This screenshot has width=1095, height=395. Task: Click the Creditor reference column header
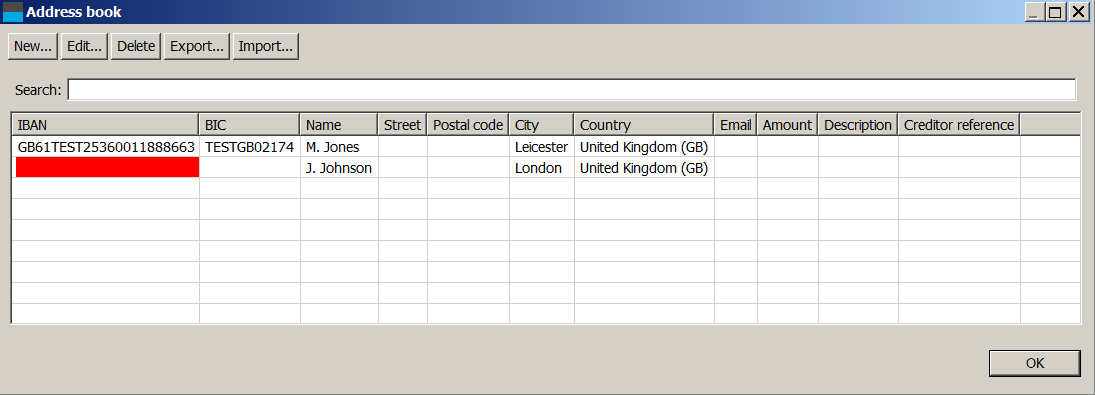click(x=959, y=125)
